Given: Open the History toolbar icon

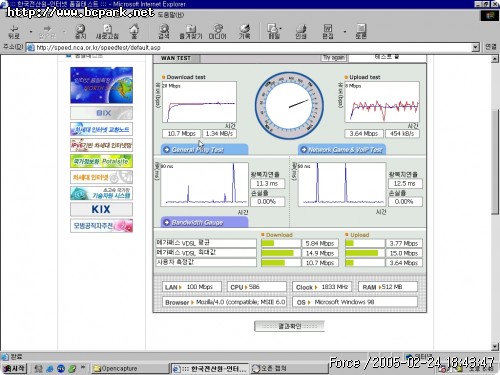Looking at the screenshot, I should coord(245,32).
